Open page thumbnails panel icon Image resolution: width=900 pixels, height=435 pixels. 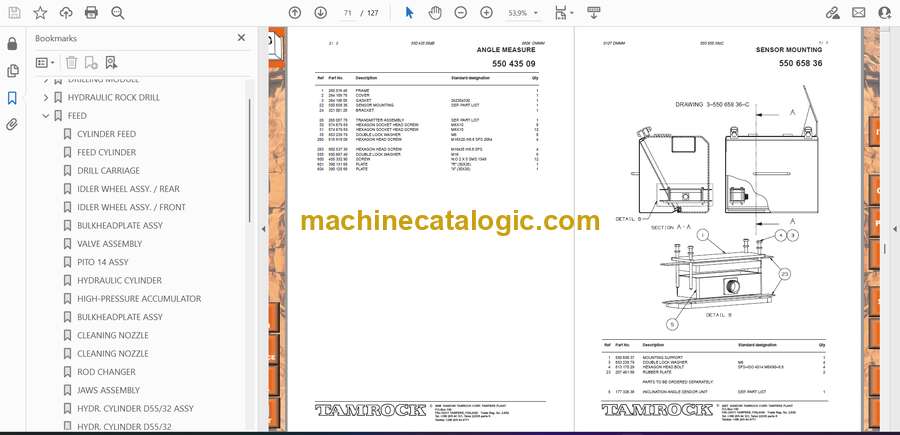pyautogui.click(x=12, y=71)
